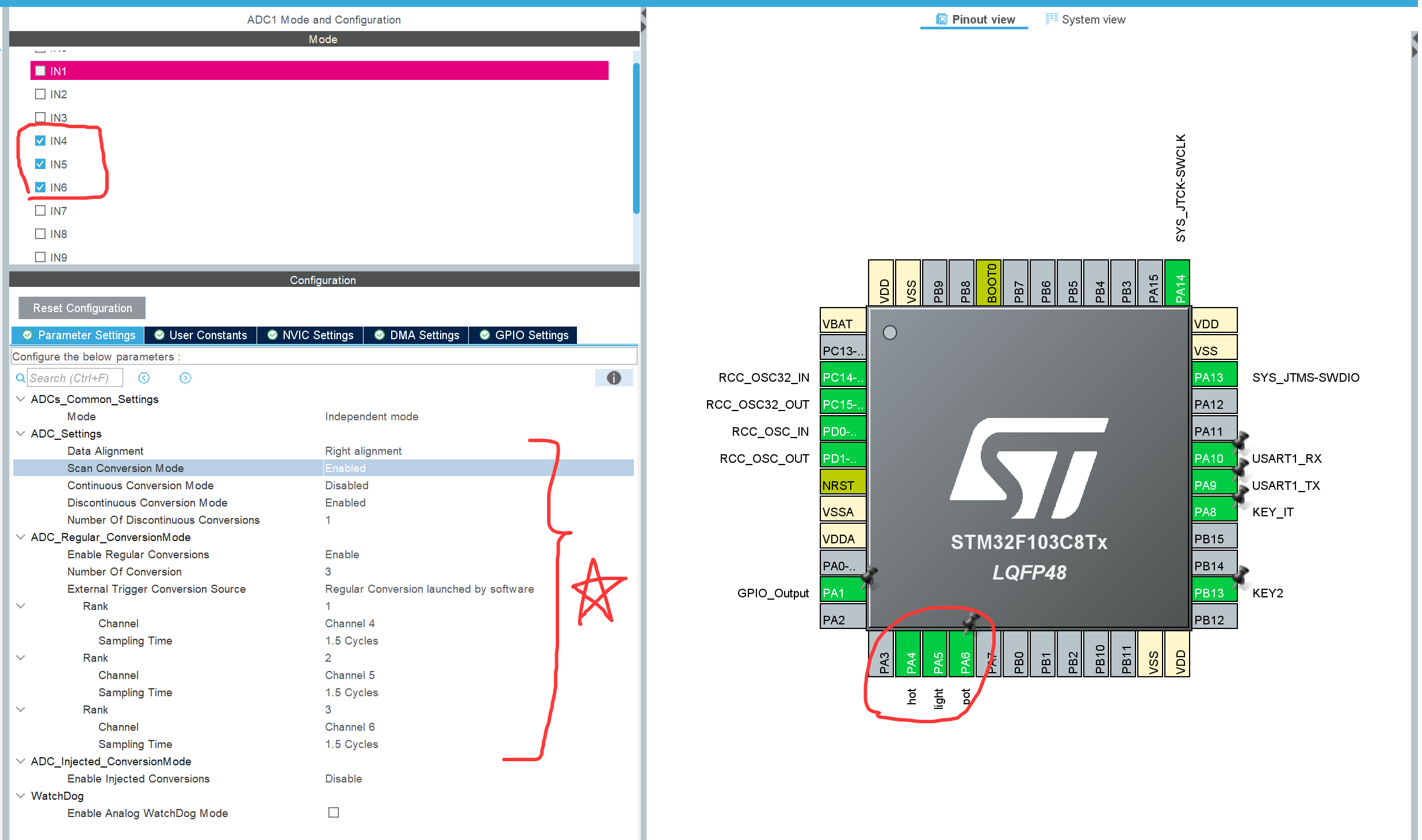This screenshot has height=840, width=1422.
Task: Change the Data Alignment value
Action: 364,451
